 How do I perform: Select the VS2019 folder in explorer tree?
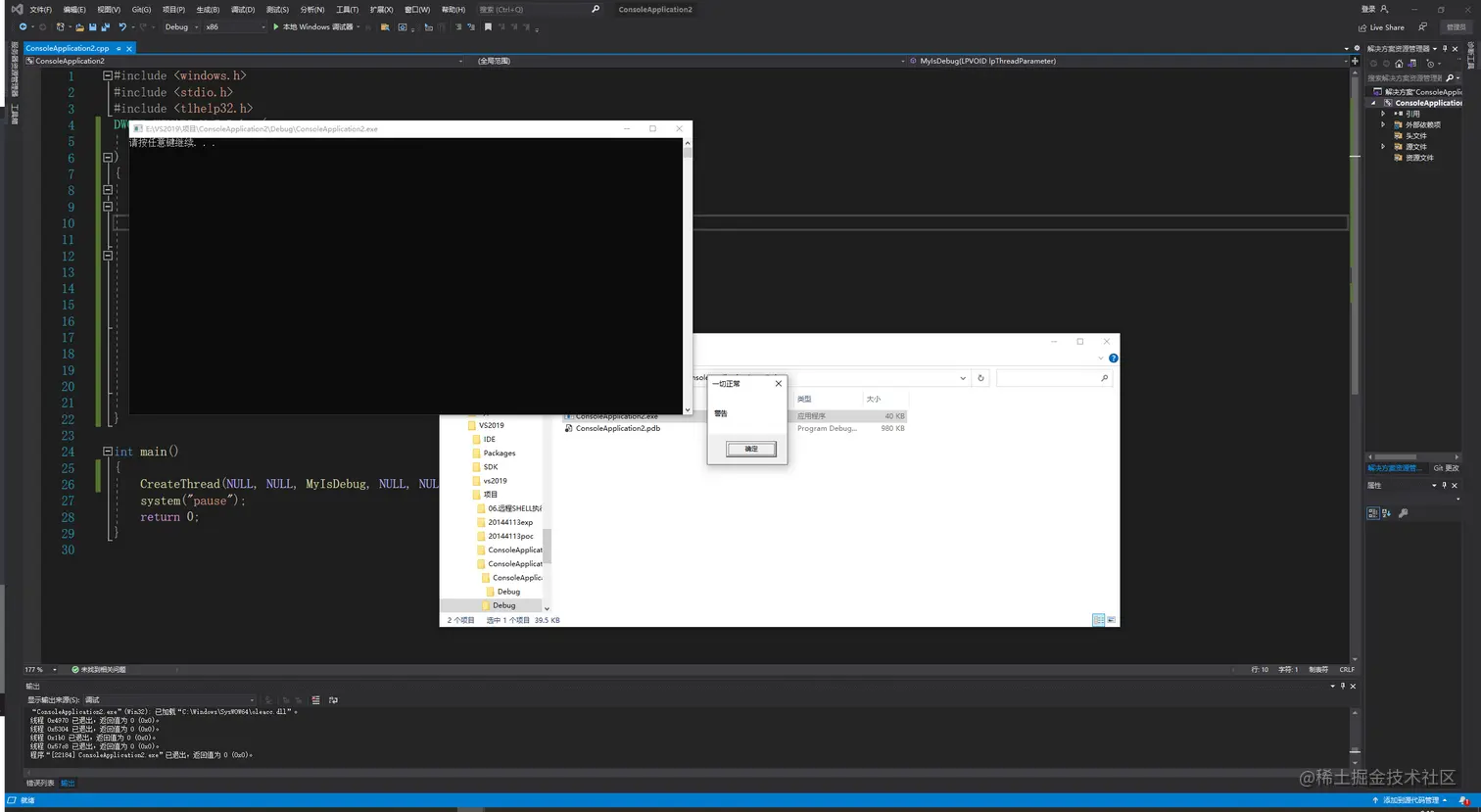(x=492, y=425)
